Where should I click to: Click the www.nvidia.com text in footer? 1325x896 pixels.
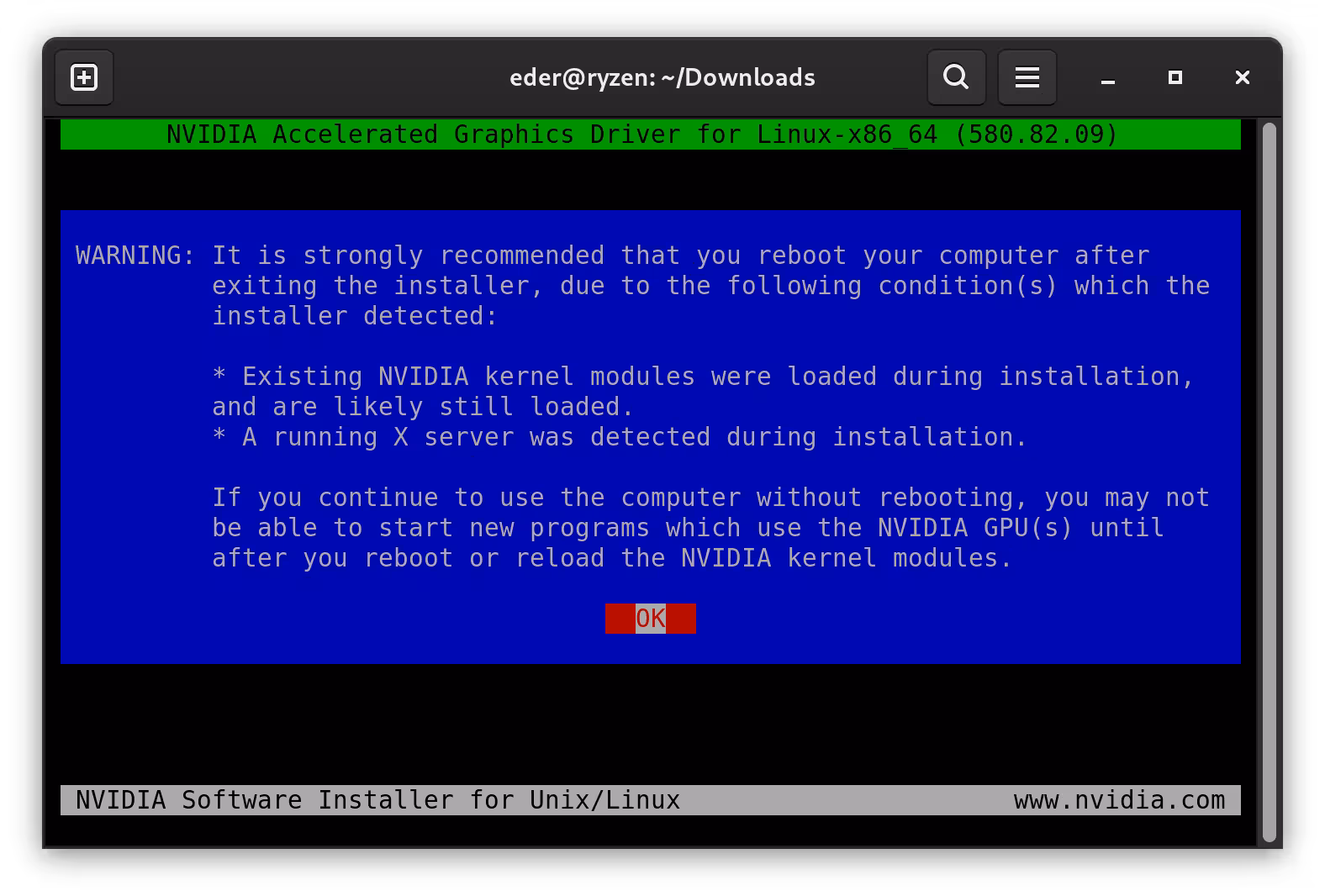click(1119, 800)
